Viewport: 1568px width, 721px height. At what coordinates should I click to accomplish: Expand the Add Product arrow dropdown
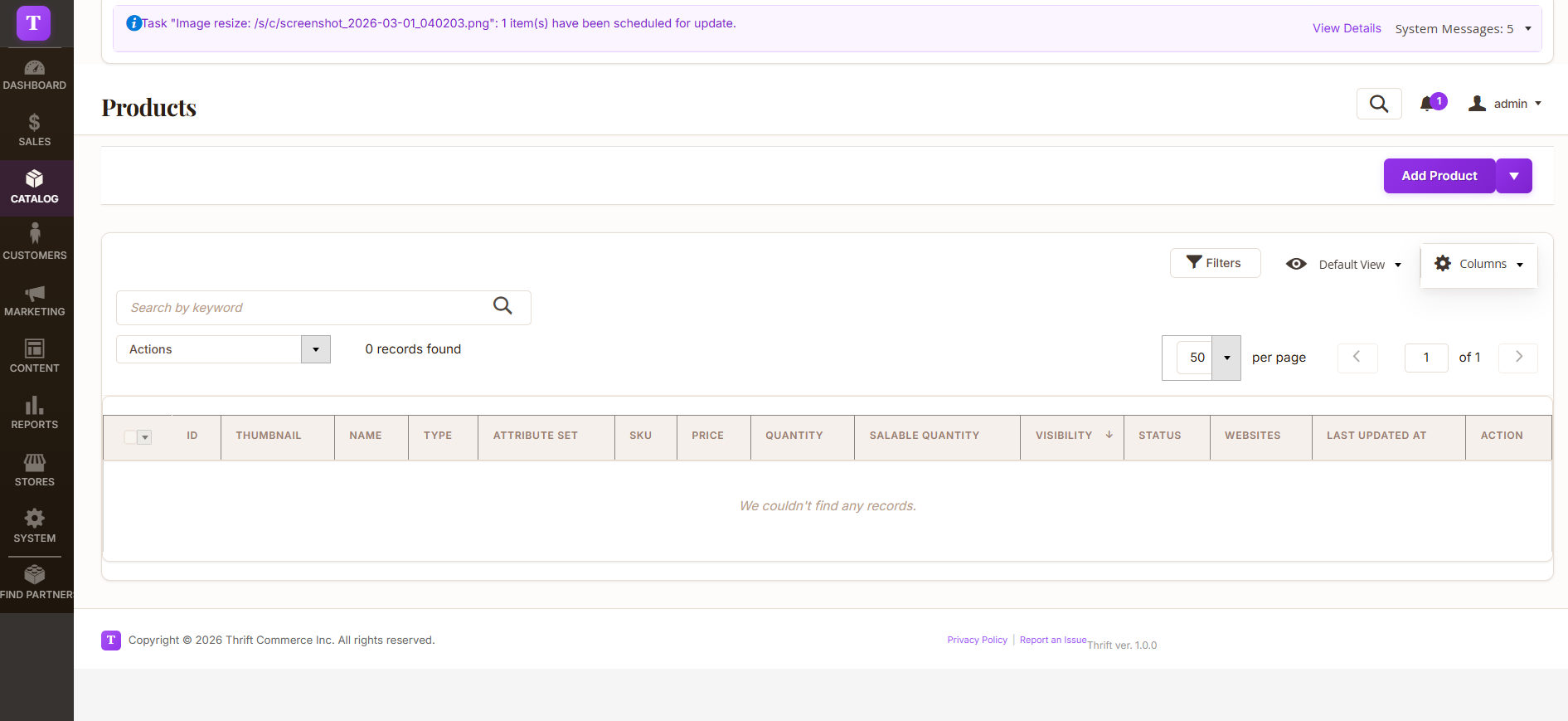click(1513, 176)
